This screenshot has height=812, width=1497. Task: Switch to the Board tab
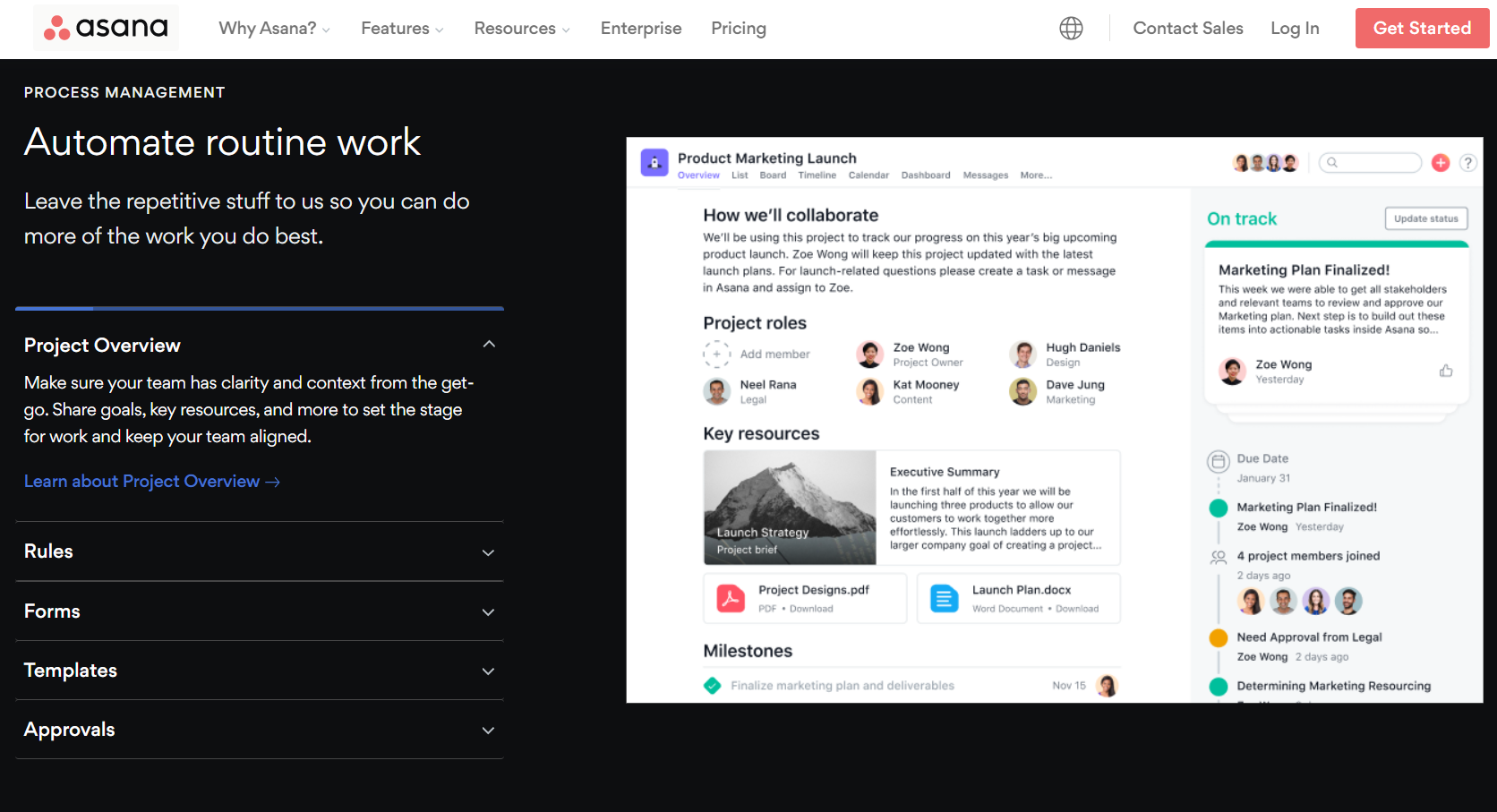(773, 175)
